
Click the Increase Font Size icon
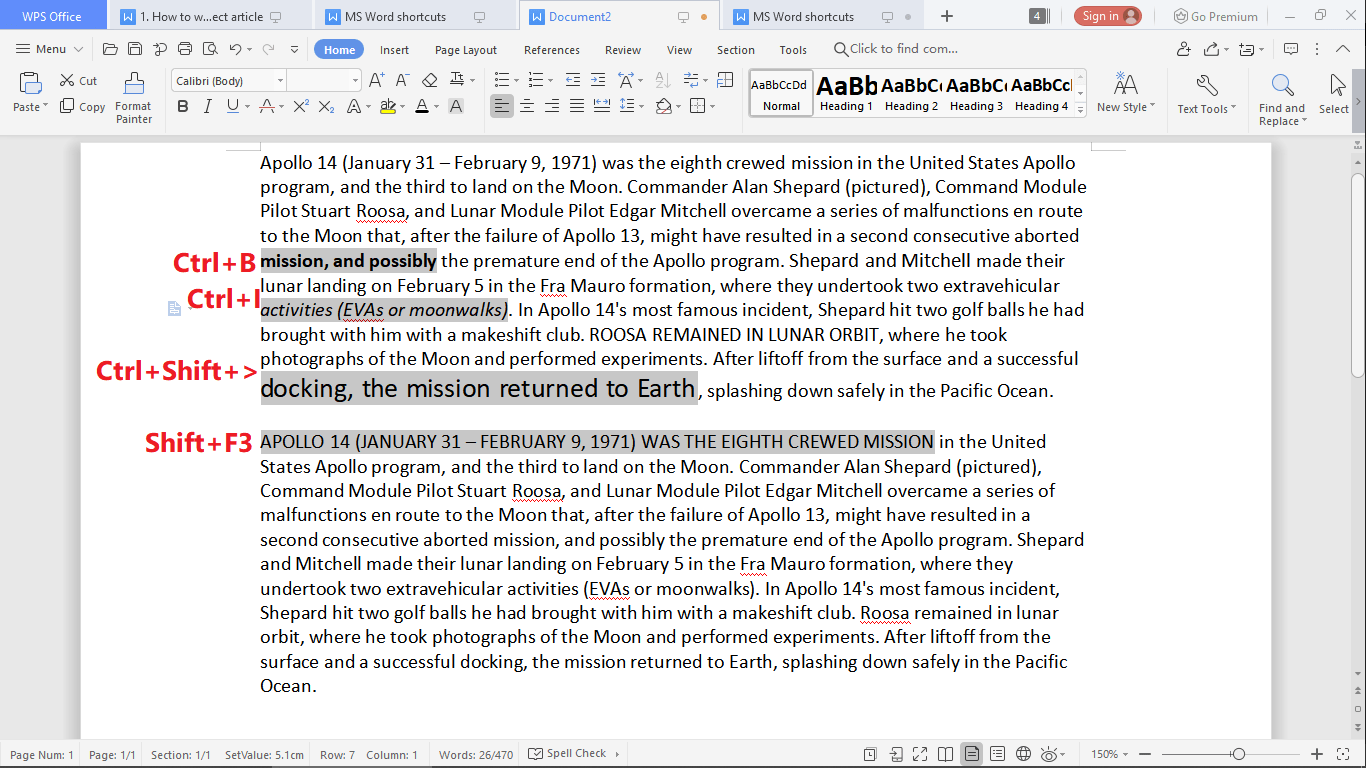tap(376, 79)
